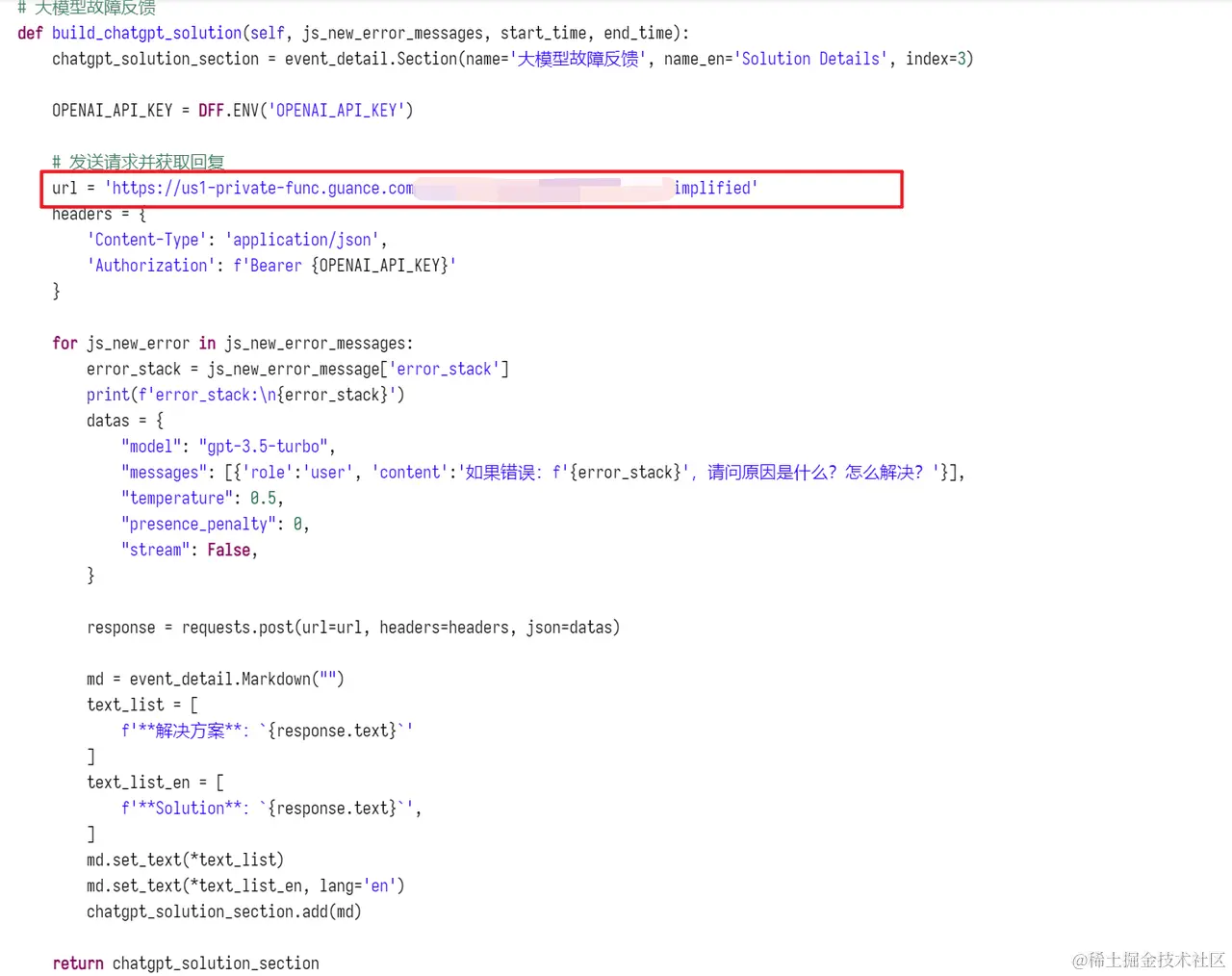Image resolution: width=1232 pixels, height=976 pixels.
Task: Click the "temperature": 0.5 line
Action: pos(202,499)
